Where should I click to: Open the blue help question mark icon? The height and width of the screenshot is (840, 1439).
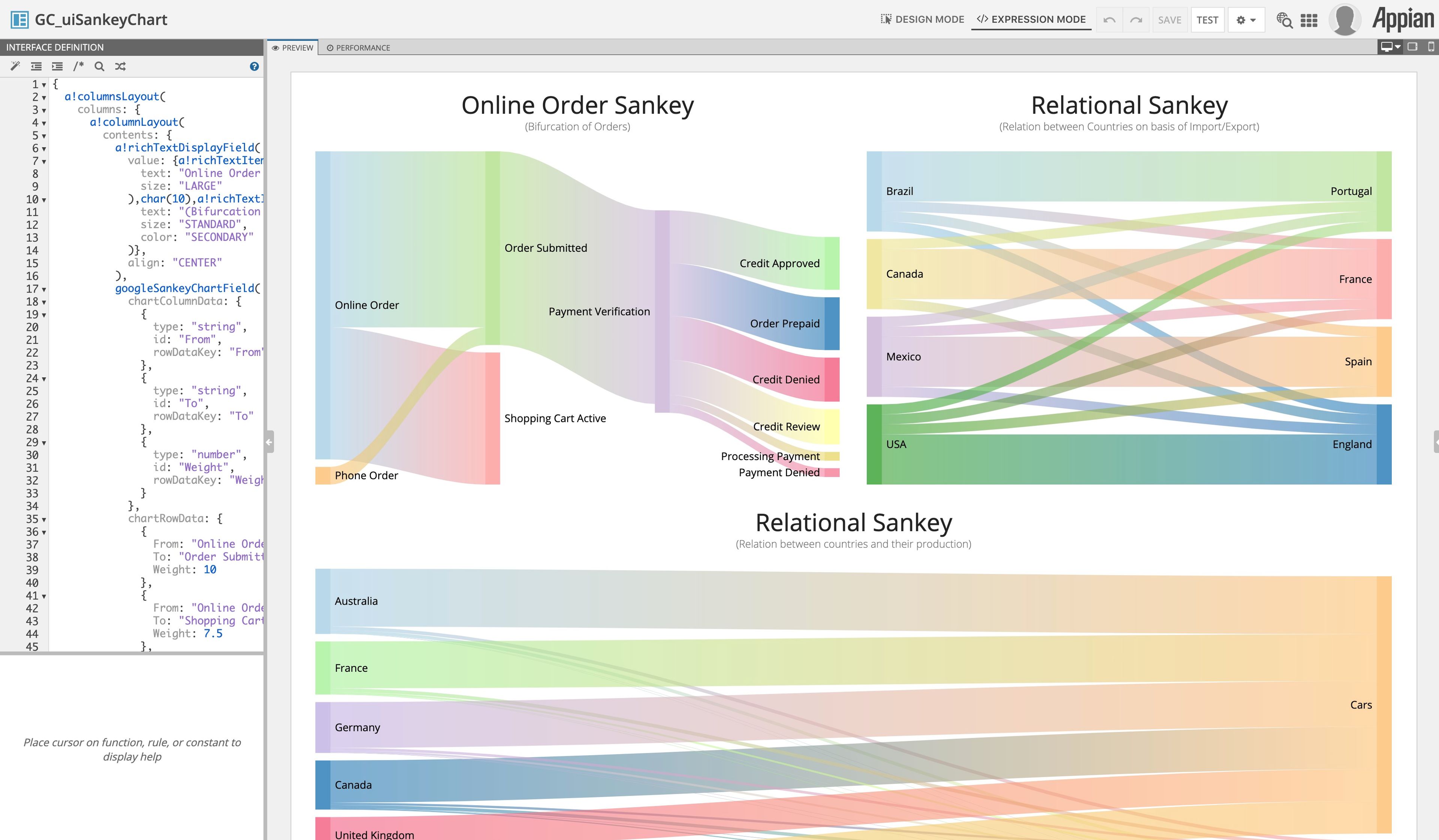(x=254, y=66)
